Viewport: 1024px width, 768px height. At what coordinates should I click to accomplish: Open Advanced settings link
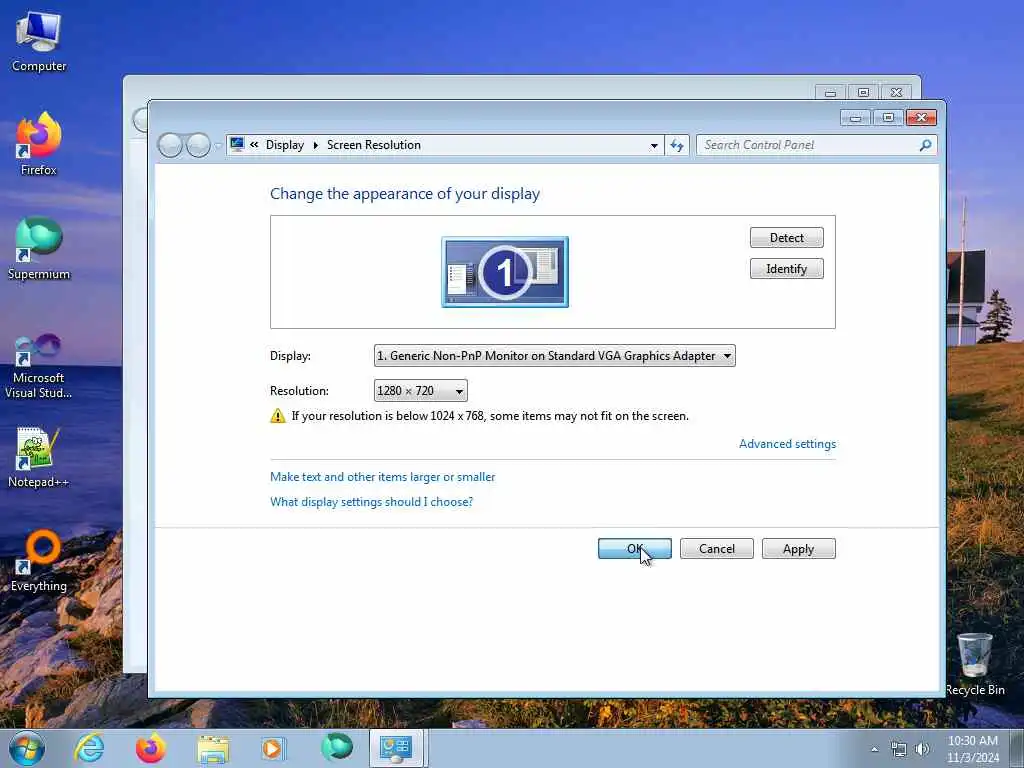point(787,444)
